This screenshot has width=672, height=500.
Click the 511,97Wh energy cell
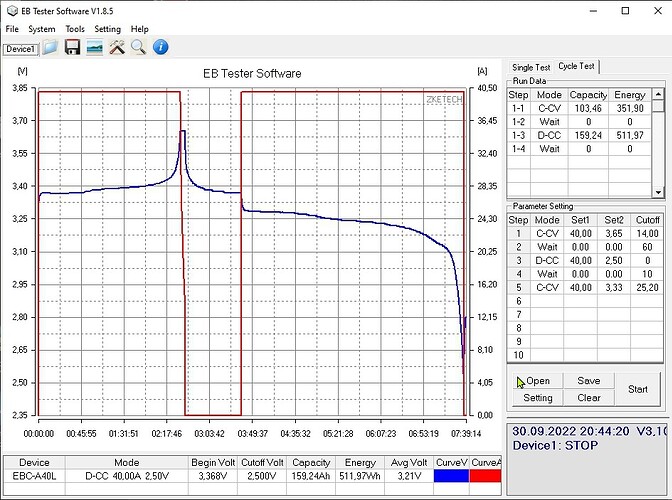[x=360, y=476]
